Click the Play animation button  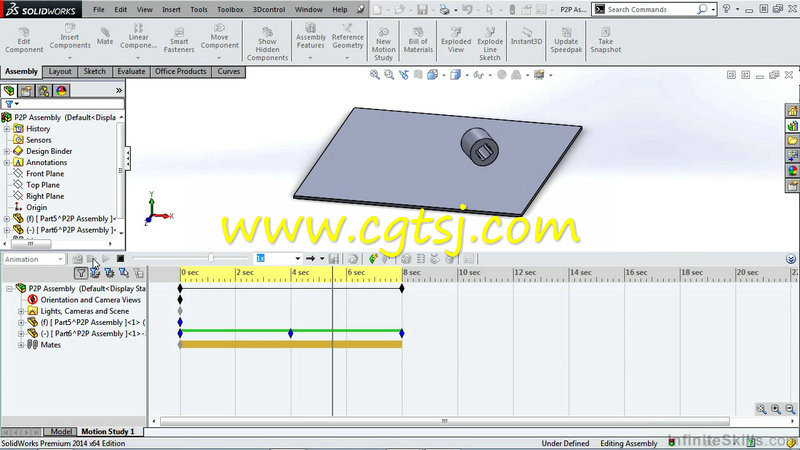(x=106, y=259)
